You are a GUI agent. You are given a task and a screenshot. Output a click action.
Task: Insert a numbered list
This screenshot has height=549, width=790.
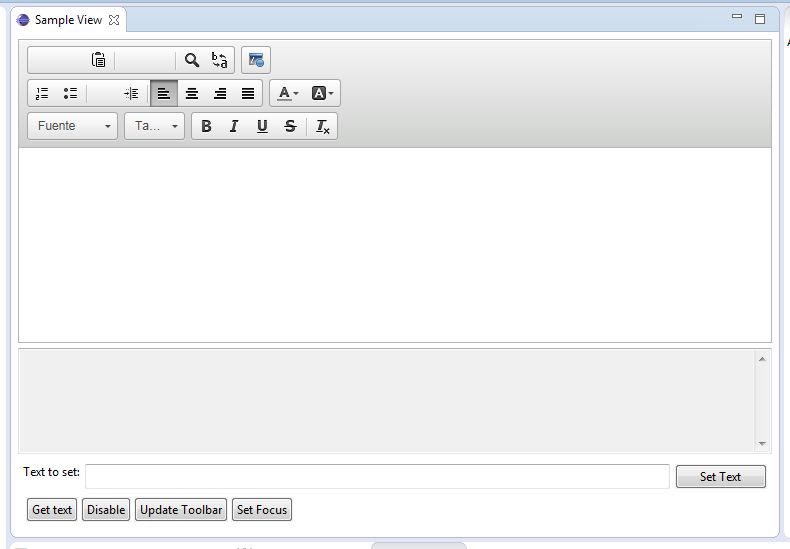tap(42, 93)
